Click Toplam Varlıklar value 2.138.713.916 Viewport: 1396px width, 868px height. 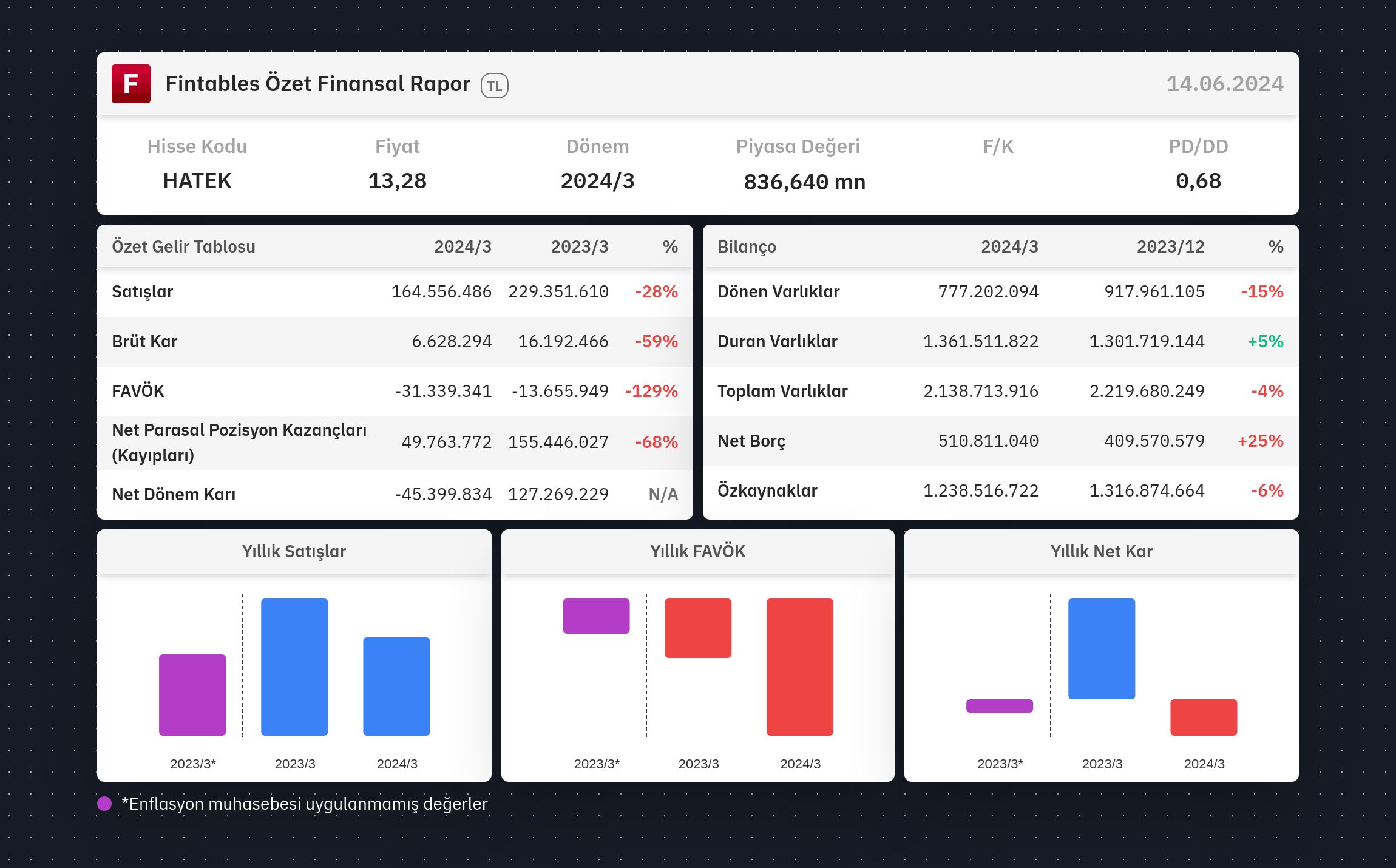click(981, 391)
